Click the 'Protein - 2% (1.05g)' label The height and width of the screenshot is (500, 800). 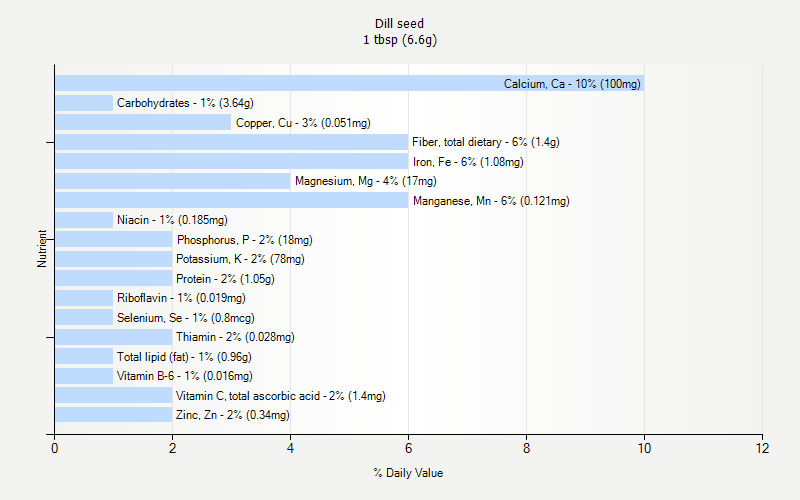coord(225,279)
